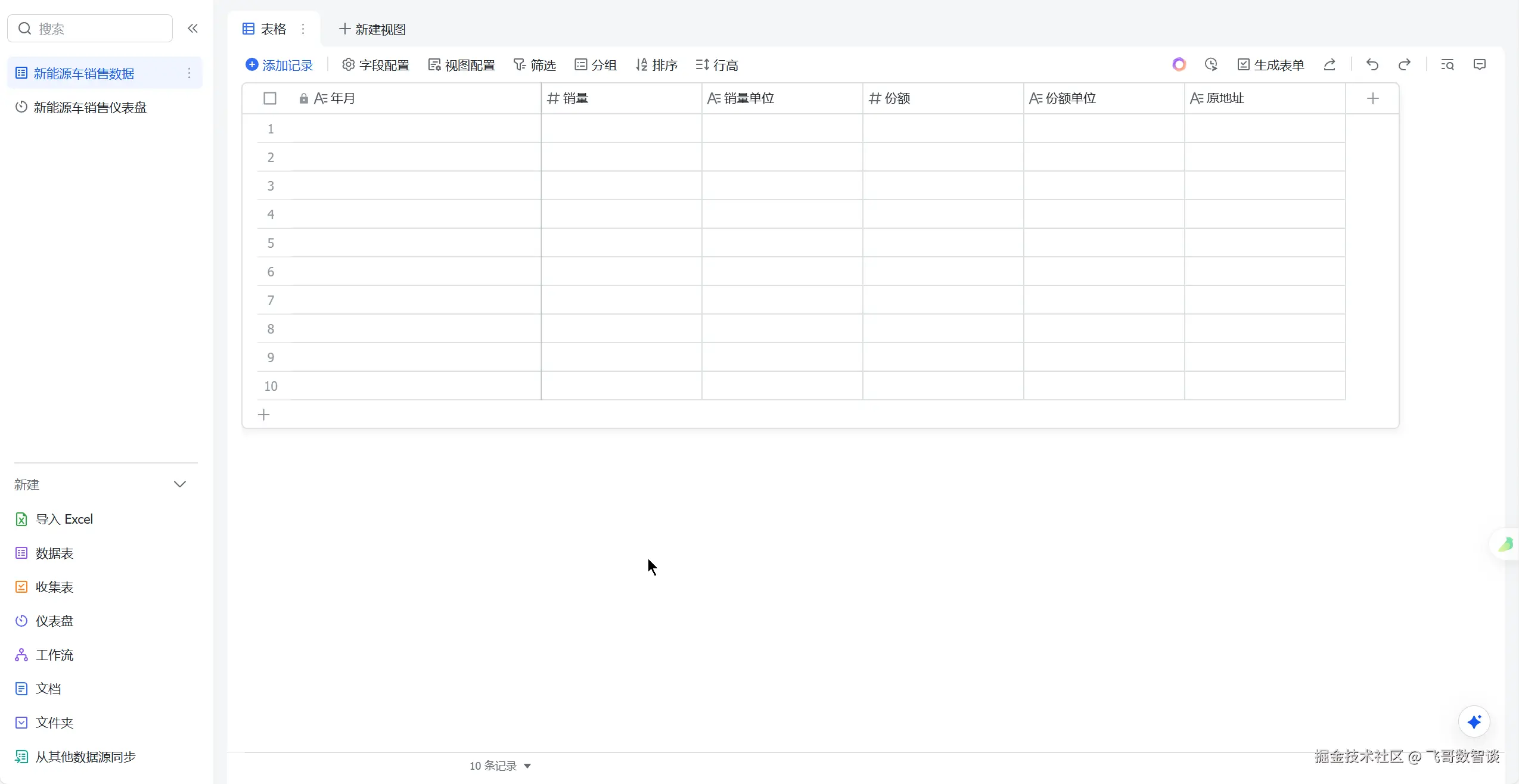Viewport: 1519px width, 784px height.
Task: Open 新能源车销售仪表盘 in sidebar
Action: [89, 107]
